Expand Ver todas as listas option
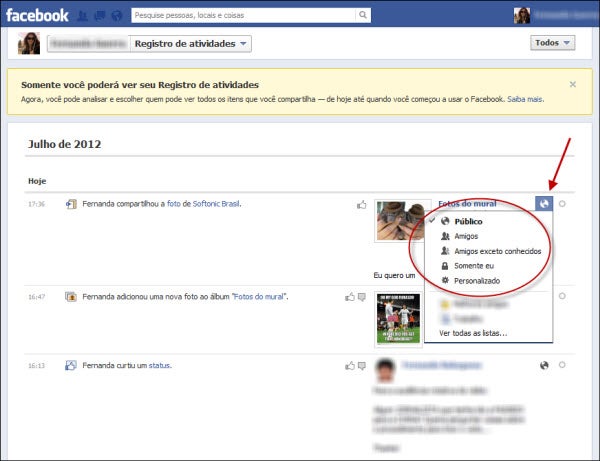Image resolution: width=600 pixels, height=461 pixels. (x=473, y=333)
